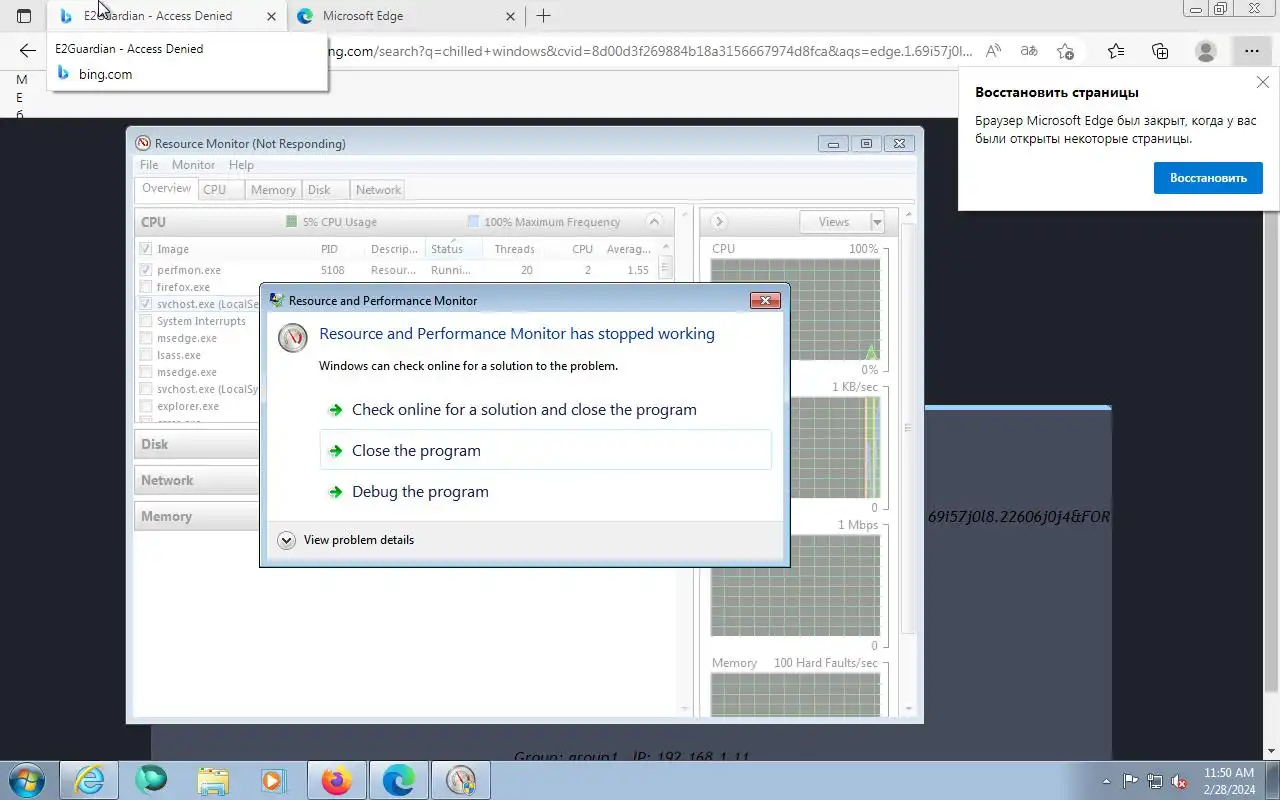
Task: Open the green globe browser taskbar icon
Action: pyautogui.click(x=151, y=780)
